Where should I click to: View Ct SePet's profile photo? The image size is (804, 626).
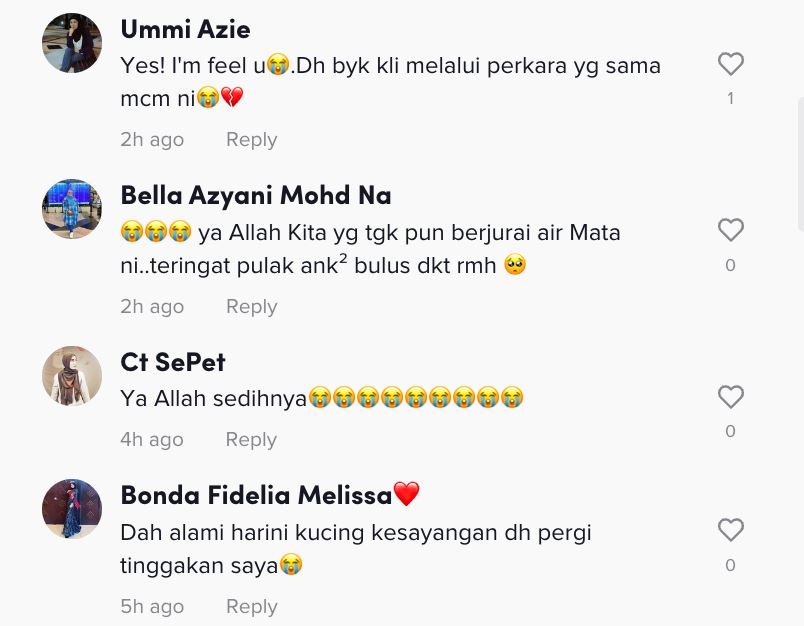click(71, 376)
